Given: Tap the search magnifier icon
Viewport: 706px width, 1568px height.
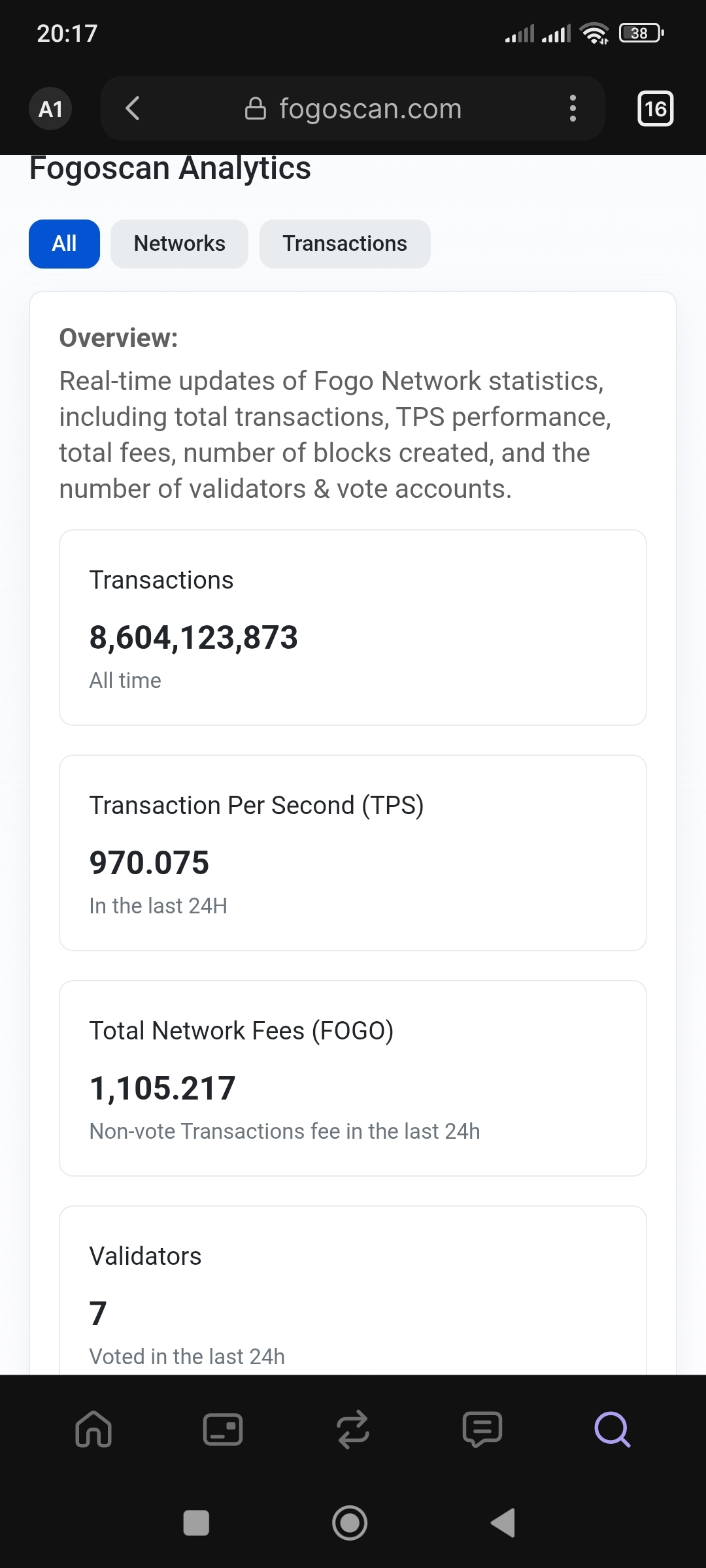Looking at the screenshot, I should coord(612,1429).
